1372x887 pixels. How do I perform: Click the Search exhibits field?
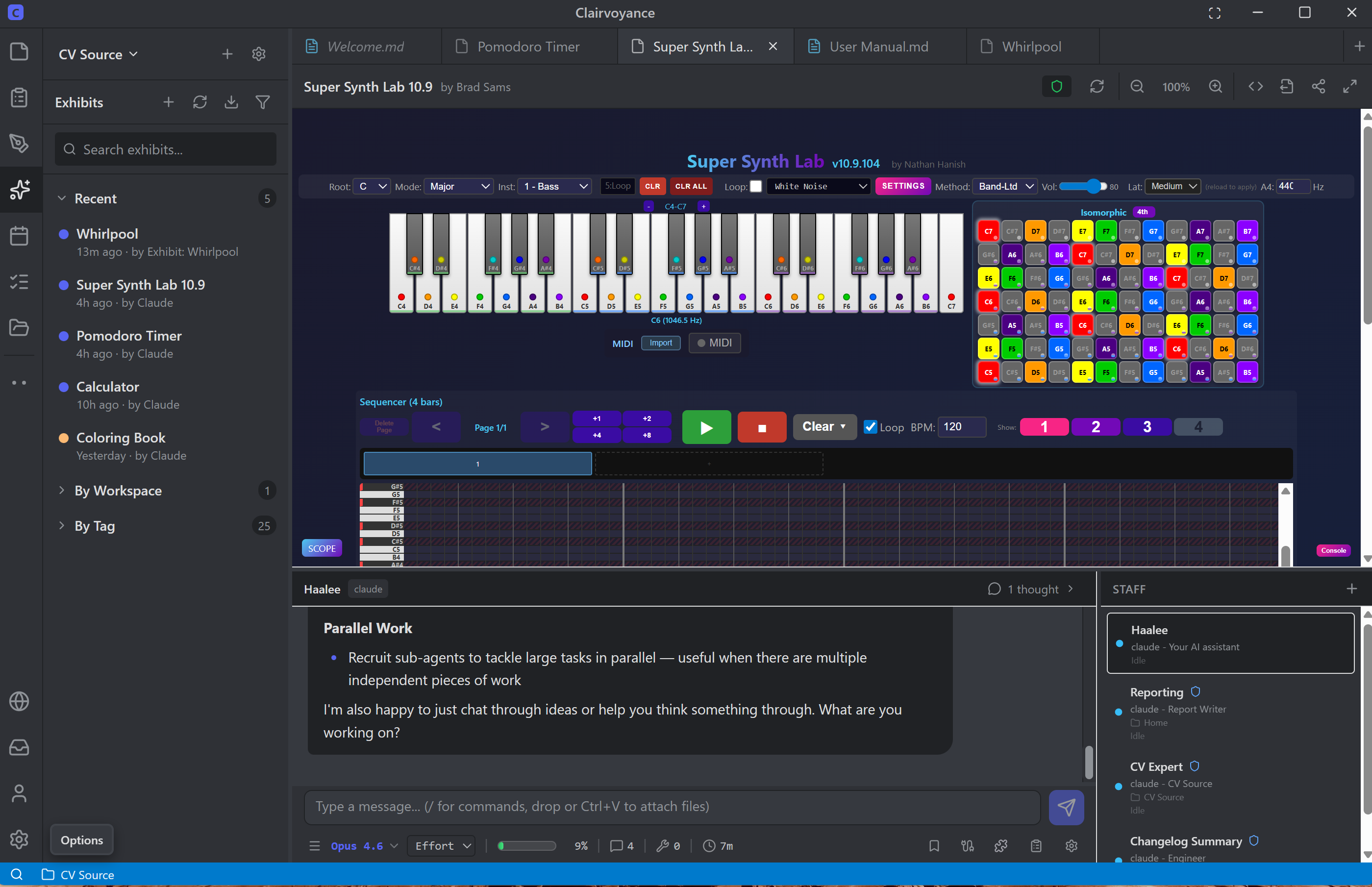[x=165, y=149]
